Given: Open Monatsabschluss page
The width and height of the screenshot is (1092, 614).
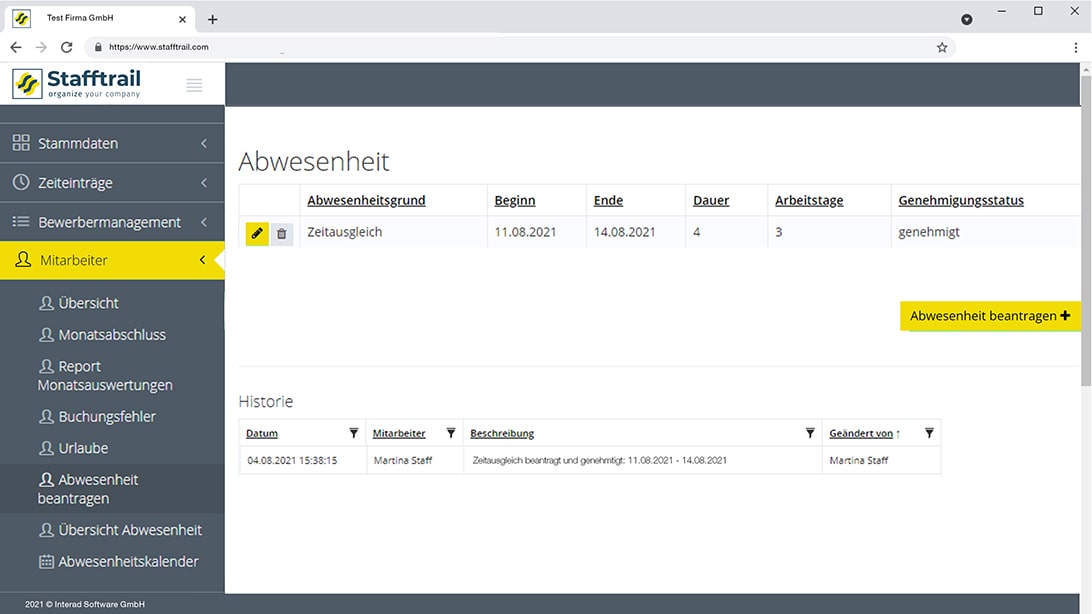Looking at the screenshot, I should [x=111, y=335].
